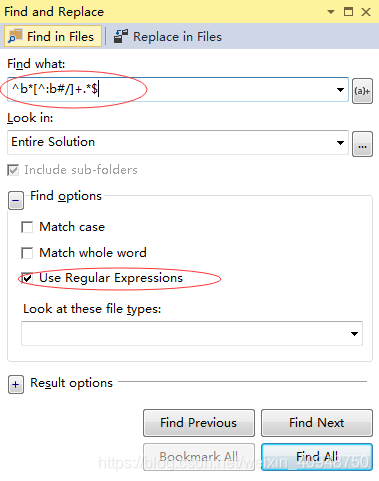Click the Replace in Files icon
Screen dimensions: 379x481
click(121, 36)
